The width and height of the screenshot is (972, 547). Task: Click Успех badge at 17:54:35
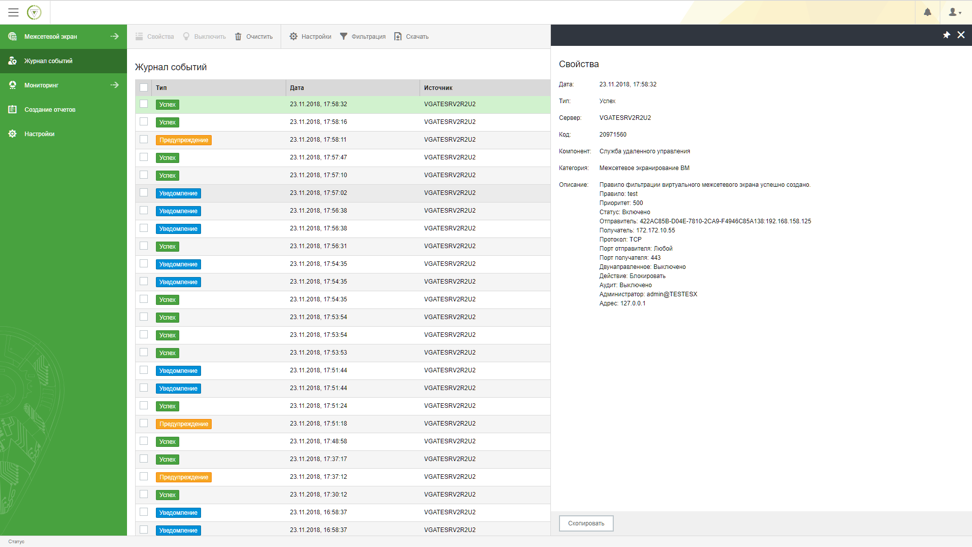[167, 300]
